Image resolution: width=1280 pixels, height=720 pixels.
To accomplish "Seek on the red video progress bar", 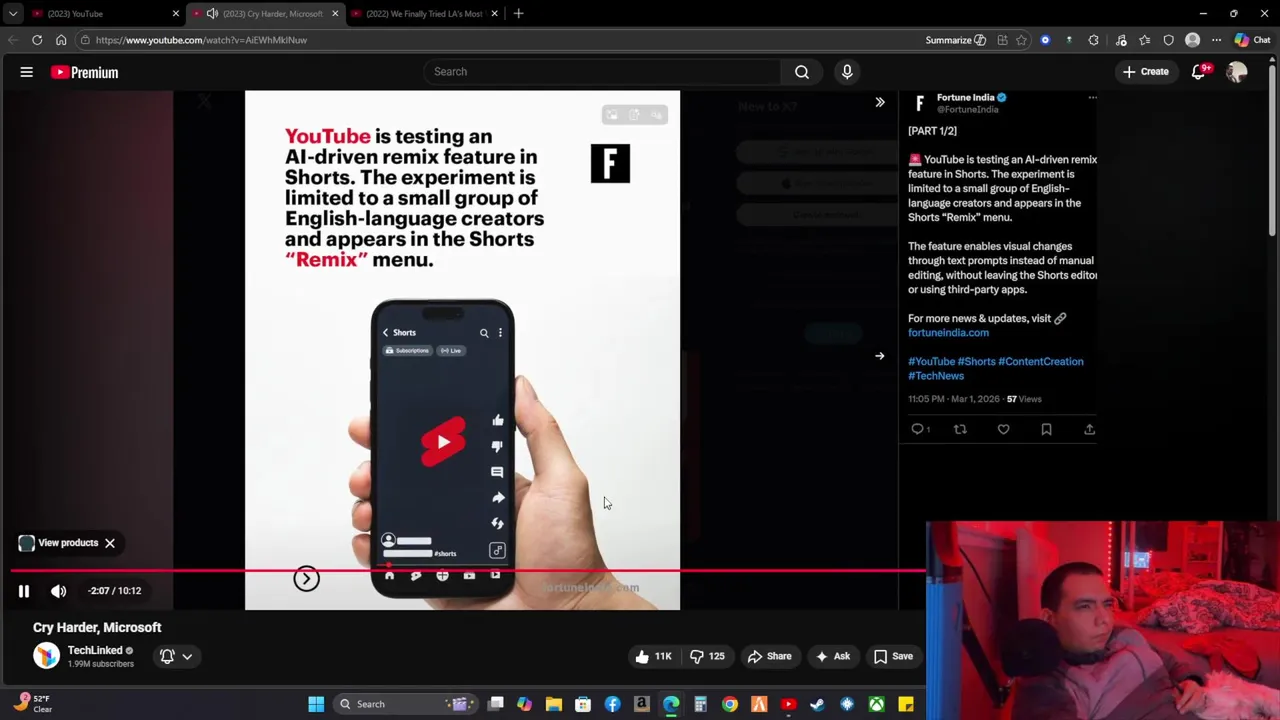I will pyautogui.click(x=468, y=571).
